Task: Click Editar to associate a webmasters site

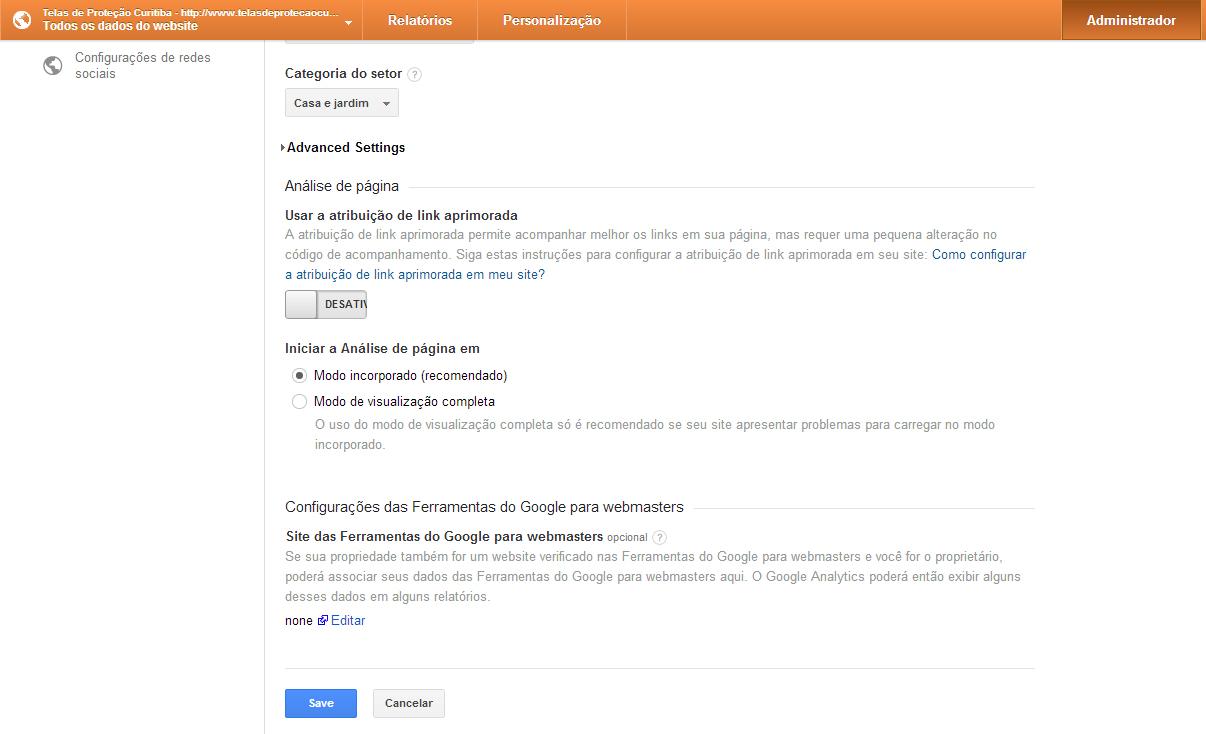Action: (347, 620)
